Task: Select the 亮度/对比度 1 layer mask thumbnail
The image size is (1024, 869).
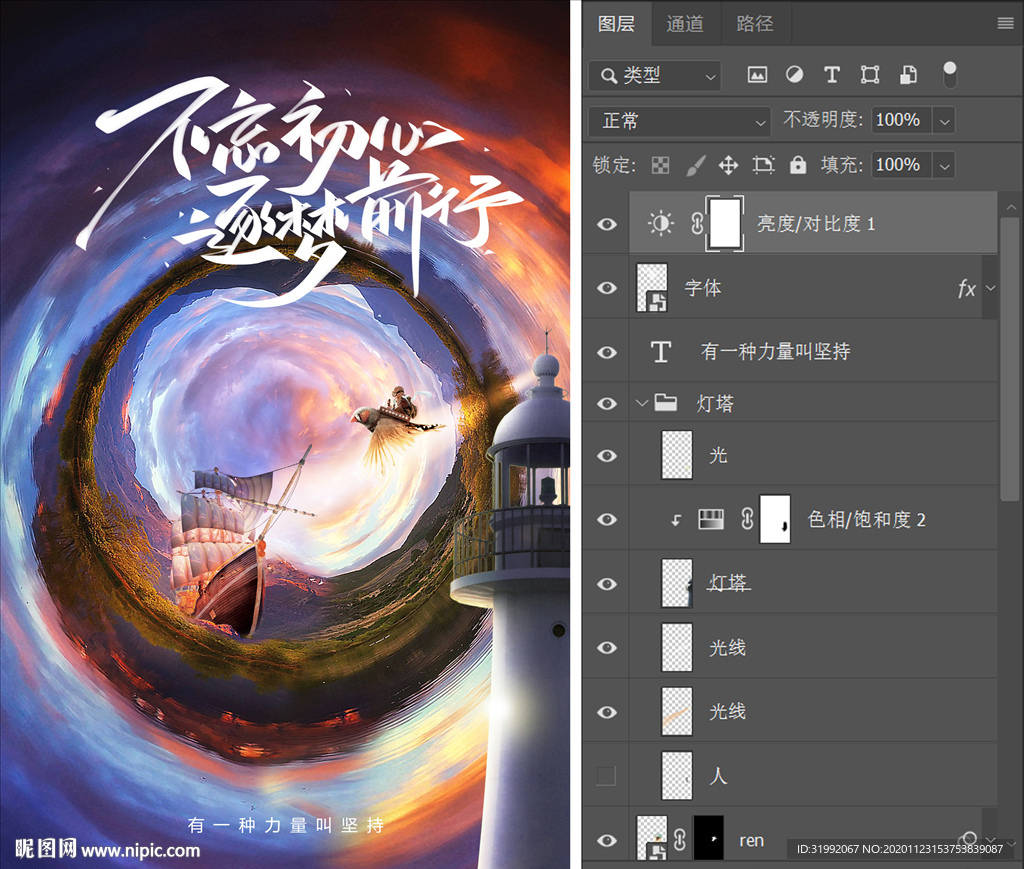Action: coord(724,223)
